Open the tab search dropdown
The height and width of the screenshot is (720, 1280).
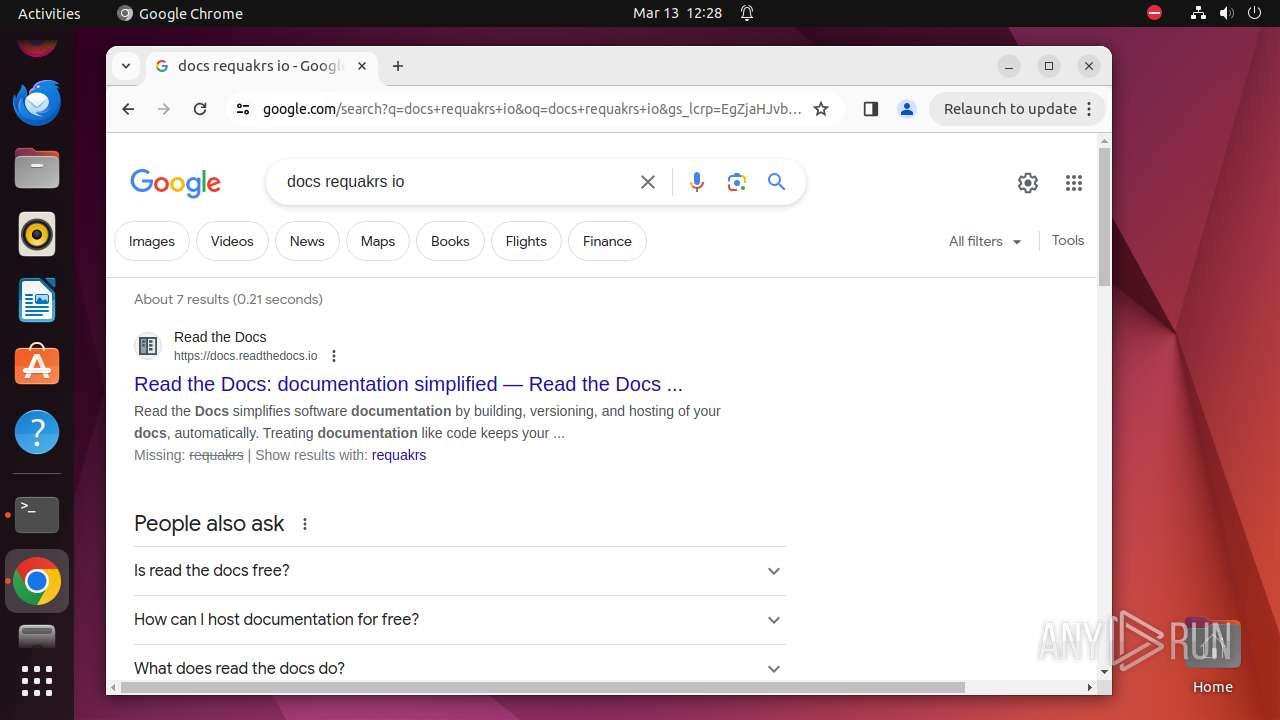pos(125,66)
